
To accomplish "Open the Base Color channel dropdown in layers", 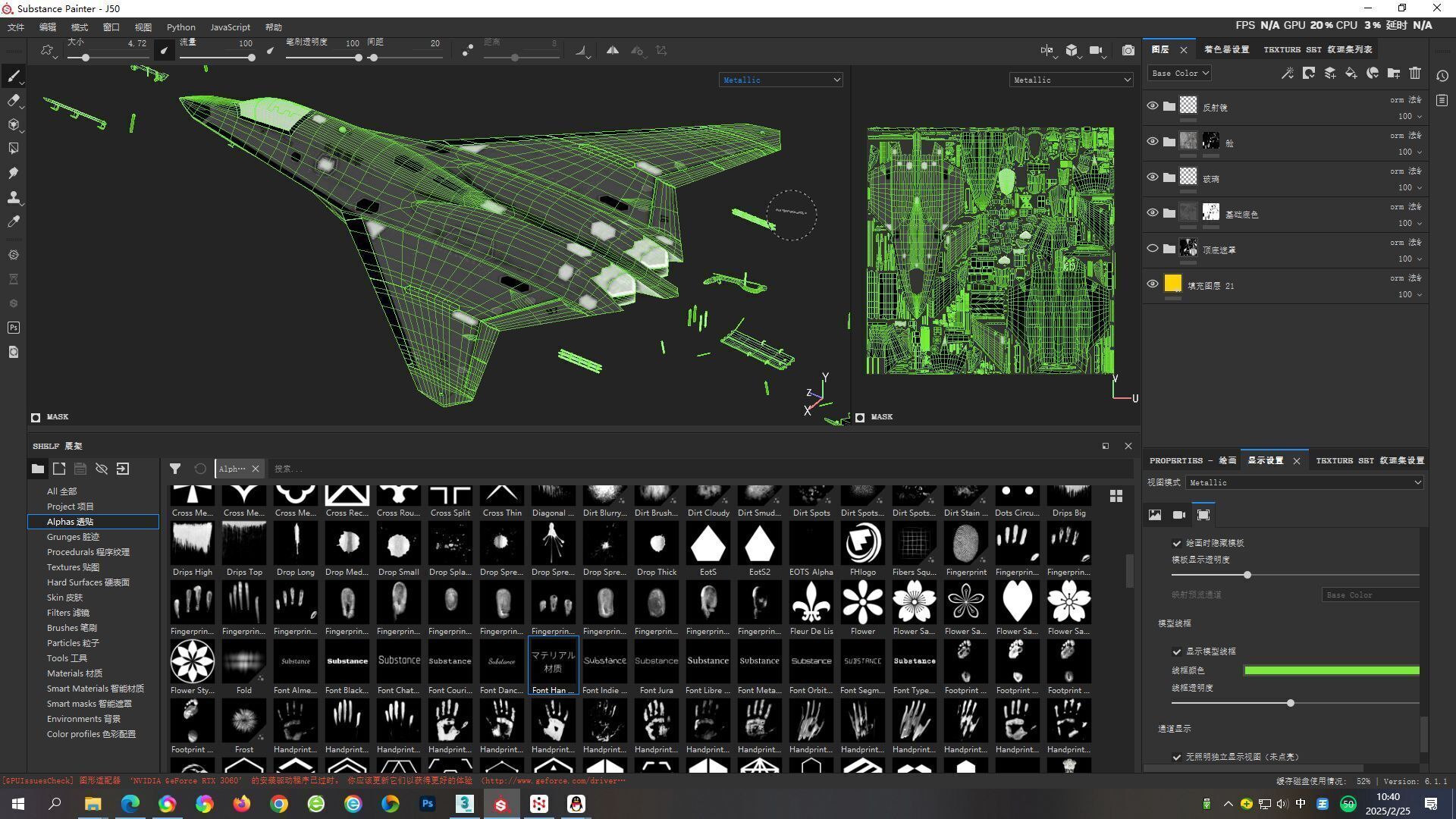I will pyautogui.click(x=1179, y=73).
